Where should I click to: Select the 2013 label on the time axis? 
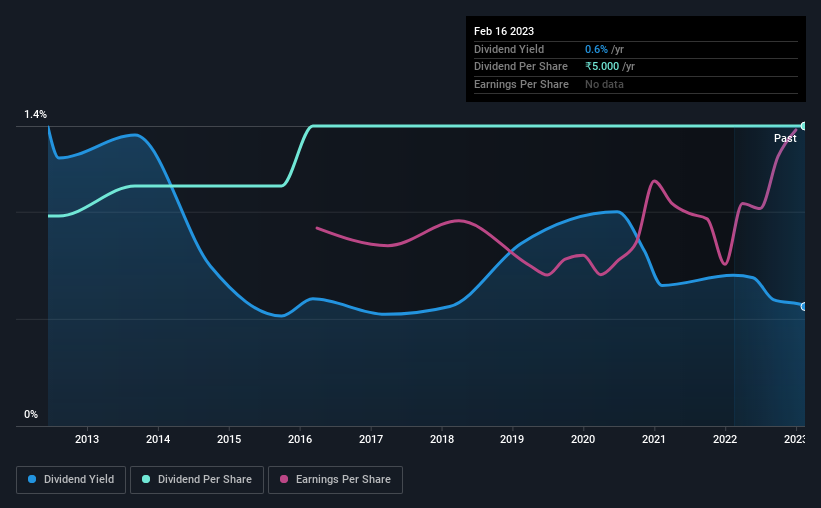(87, 439)
